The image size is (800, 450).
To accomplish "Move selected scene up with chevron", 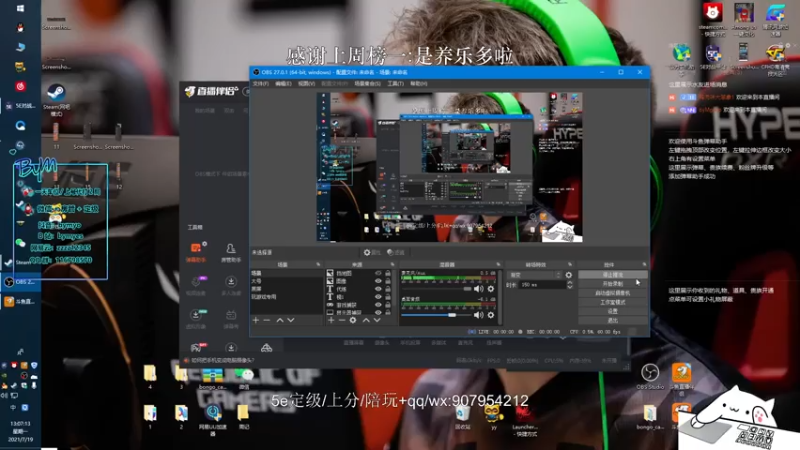I will 280,320.
